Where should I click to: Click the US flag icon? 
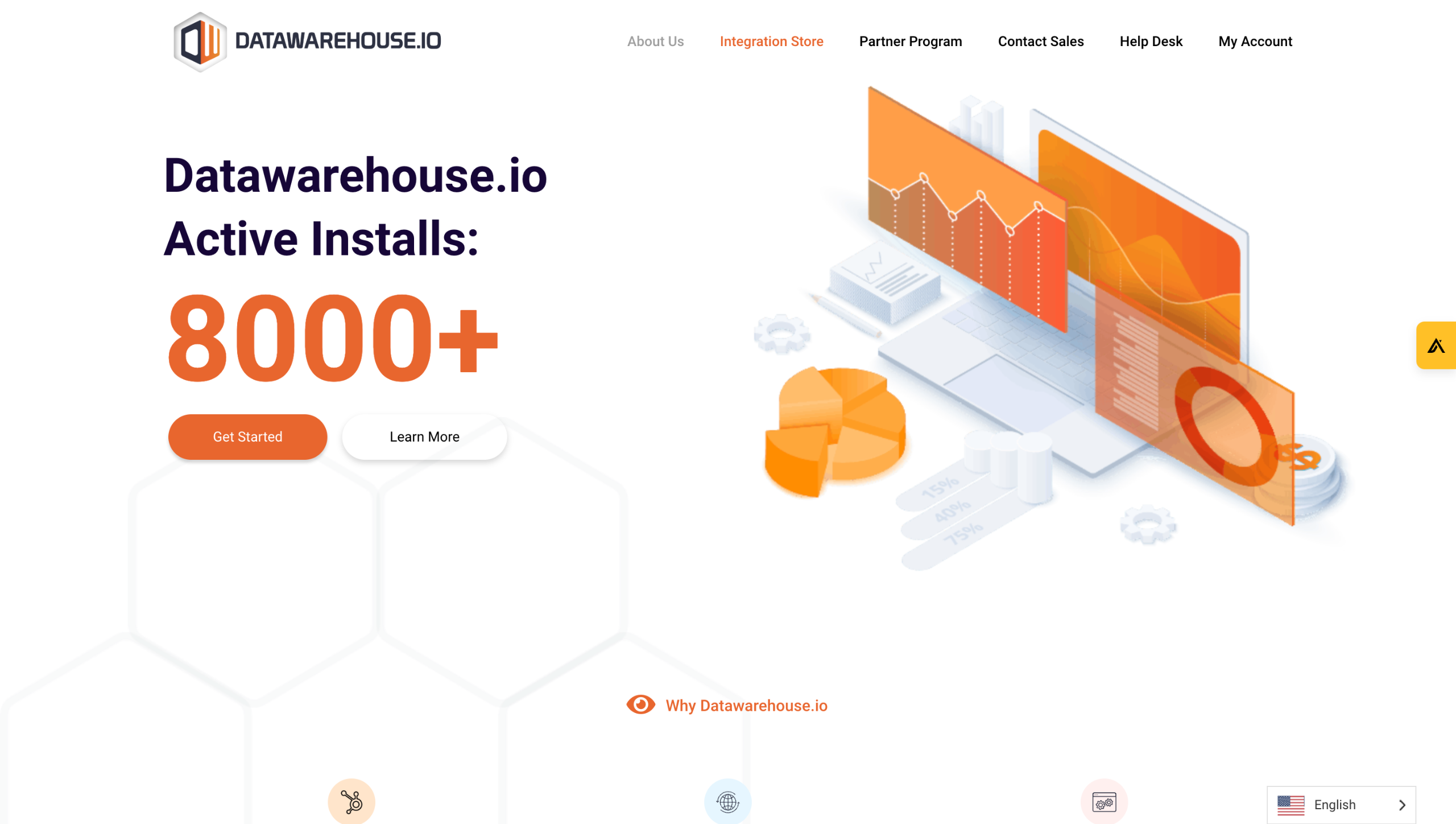[1290, 805]
